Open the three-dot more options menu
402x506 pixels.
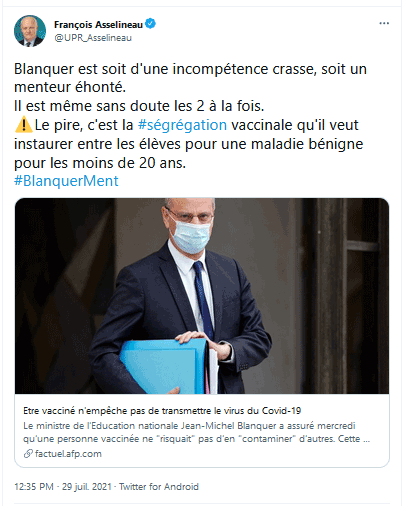pyautogui.click(x=384, y=23)
